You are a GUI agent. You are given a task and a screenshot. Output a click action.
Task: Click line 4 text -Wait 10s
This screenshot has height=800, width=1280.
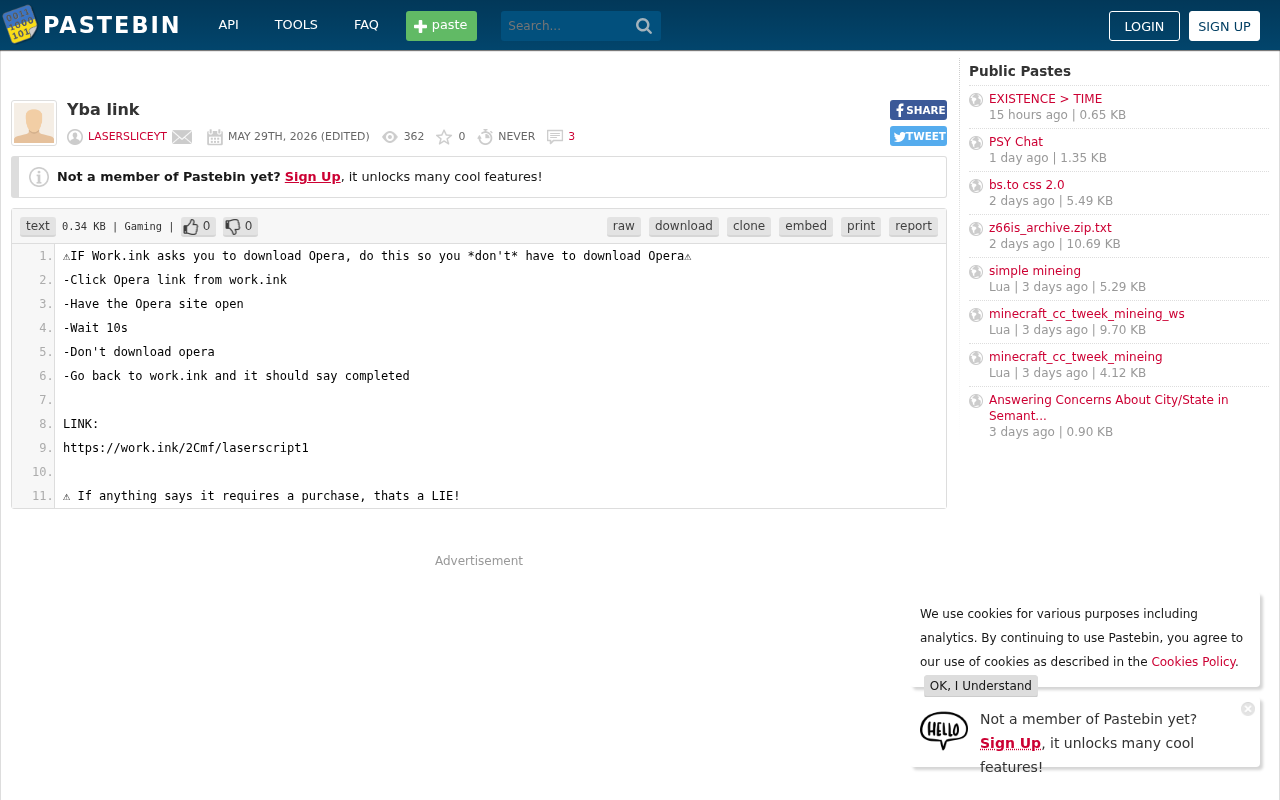point(95,328)
